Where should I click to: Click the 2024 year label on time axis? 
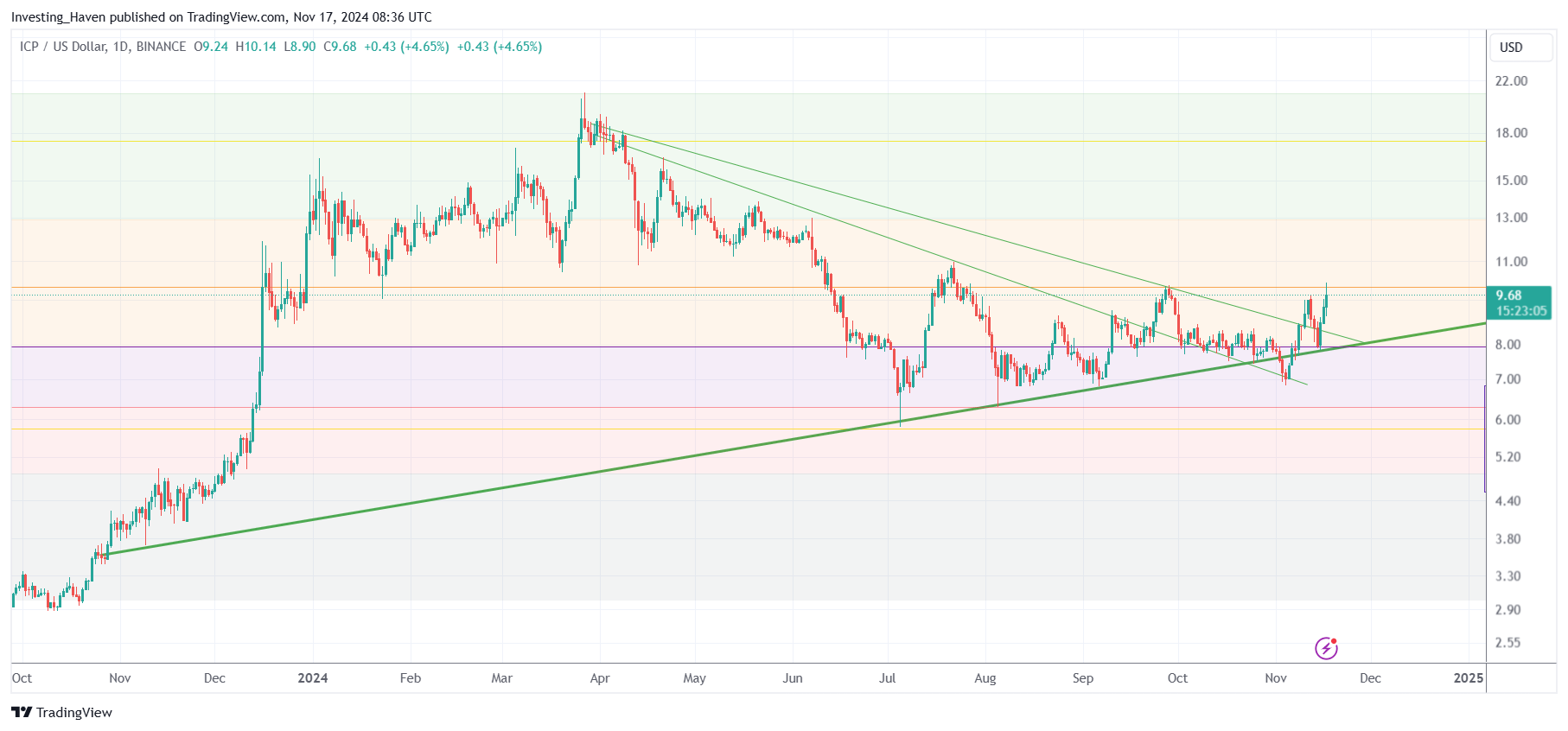[313, 678]
